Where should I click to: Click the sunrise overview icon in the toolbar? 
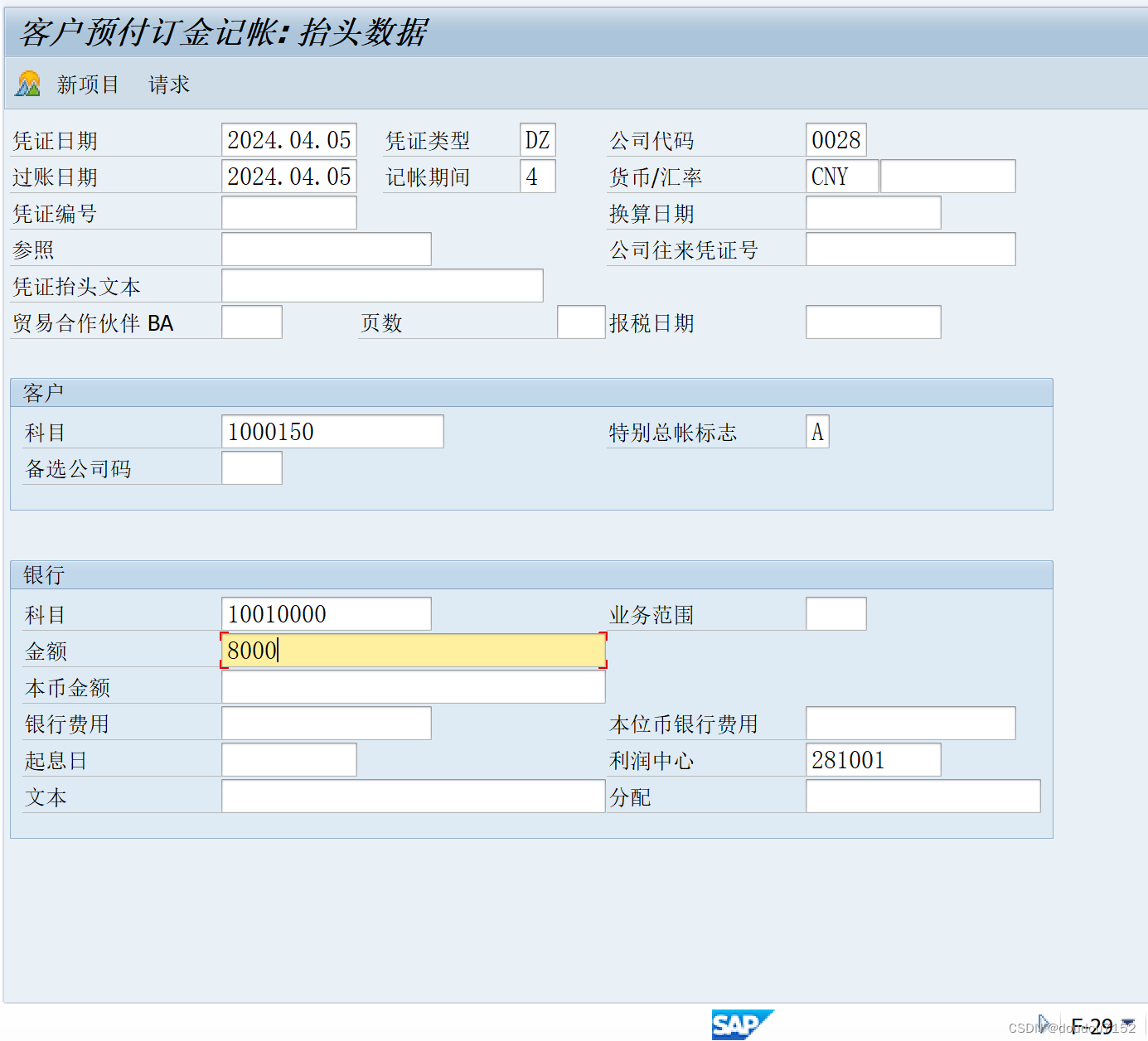pyautogui.click(x=27, y=84)
